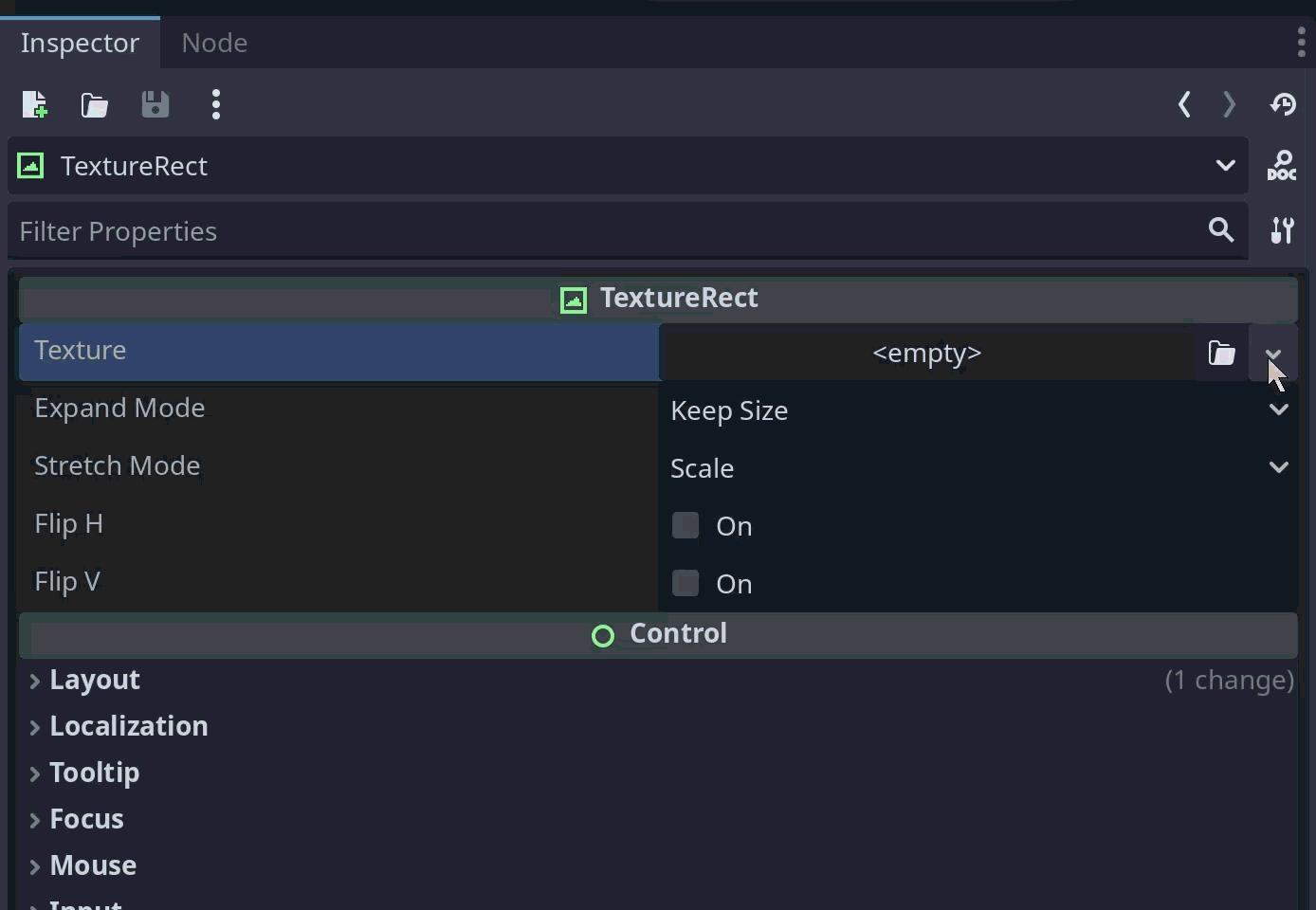Create a new resource via page-plus icon

click(x=34, y=104)
